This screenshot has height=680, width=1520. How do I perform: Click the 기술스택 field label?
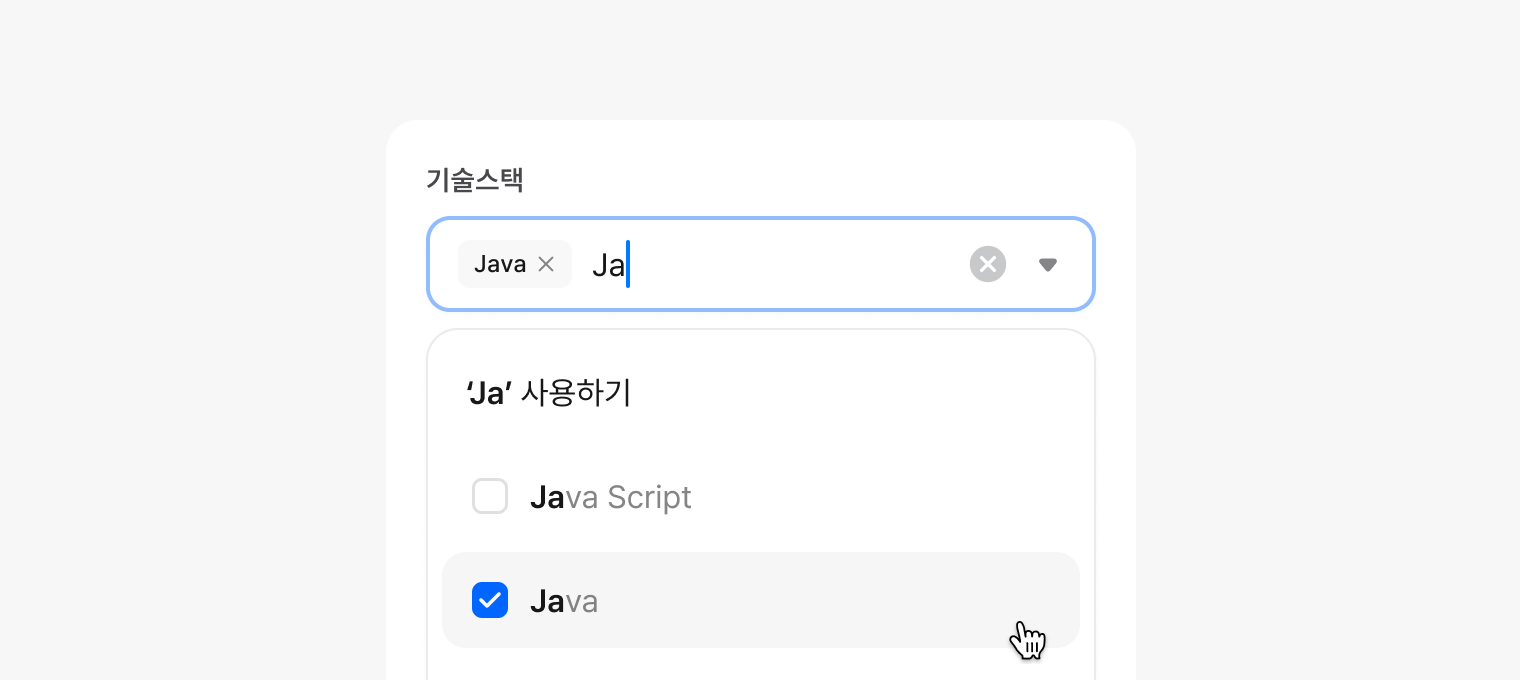tap(475, 180)
